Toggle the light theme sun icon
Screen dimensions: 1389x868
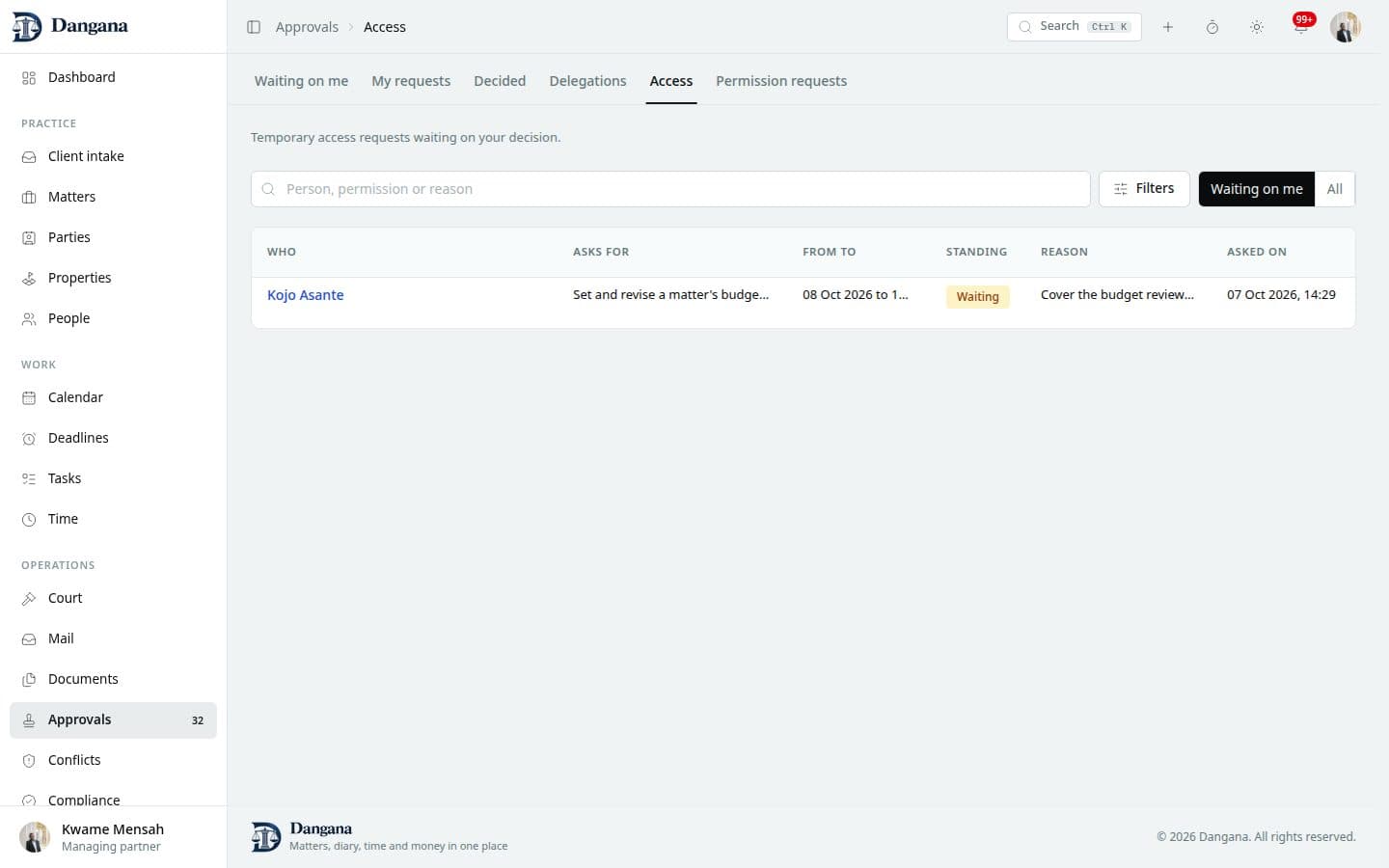click(1256, 27)
